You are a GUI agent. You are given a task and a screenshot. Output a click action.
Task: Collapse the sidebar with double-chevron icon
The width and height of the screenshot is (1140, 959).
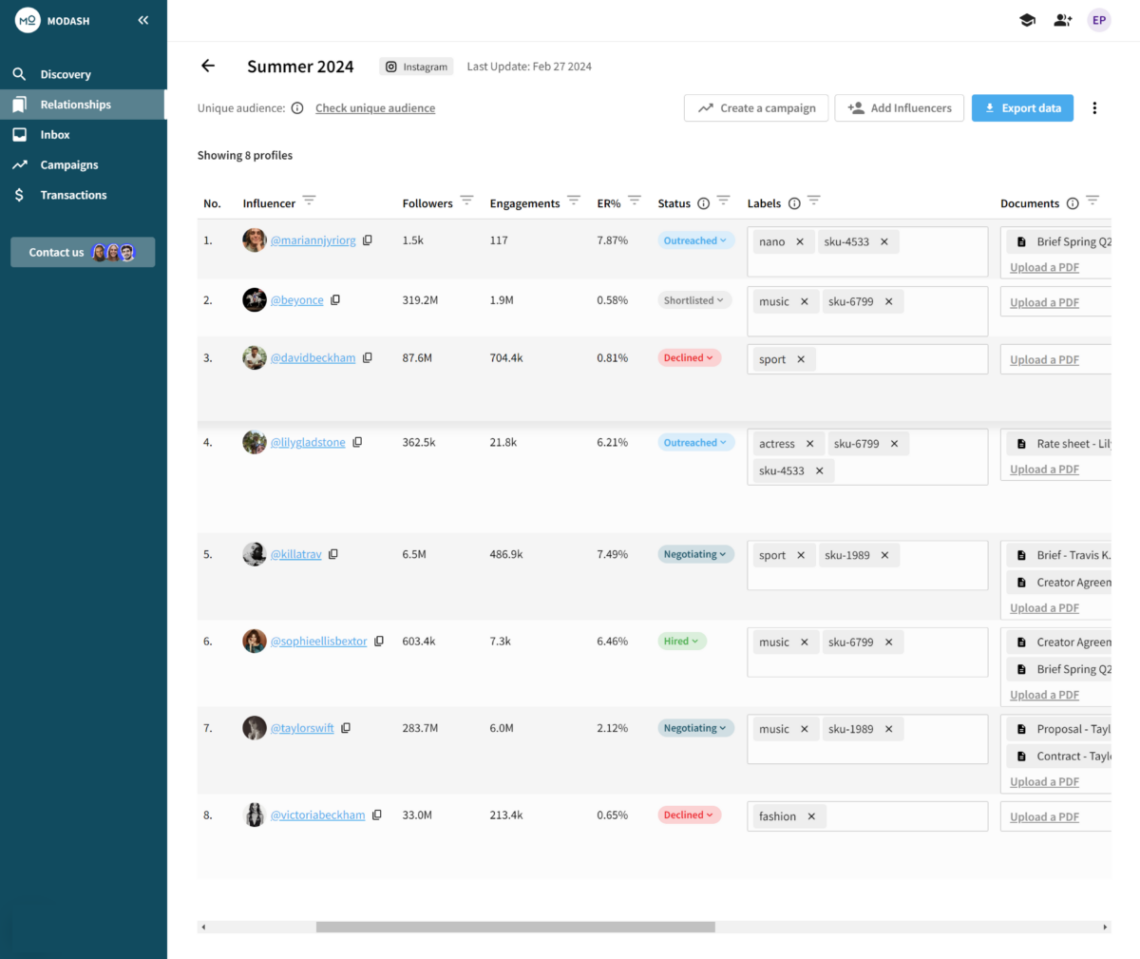[143, 20]
